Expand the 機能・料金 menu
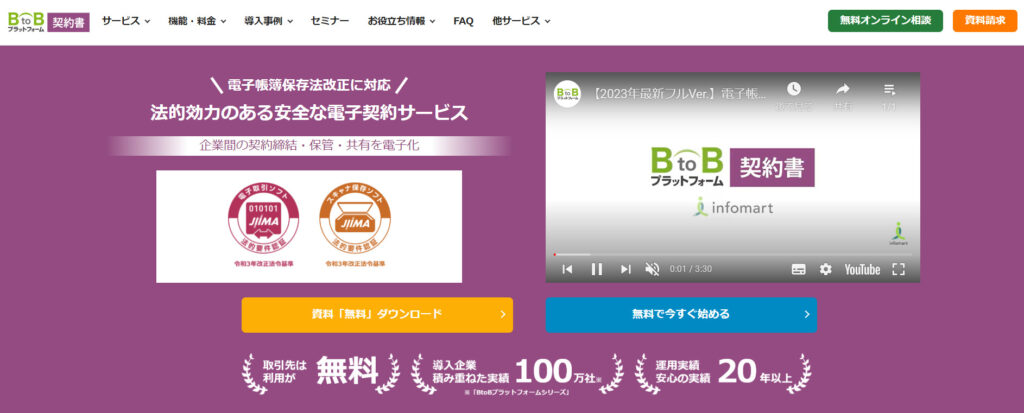The image size is (1024, 413). pos(197,21)
